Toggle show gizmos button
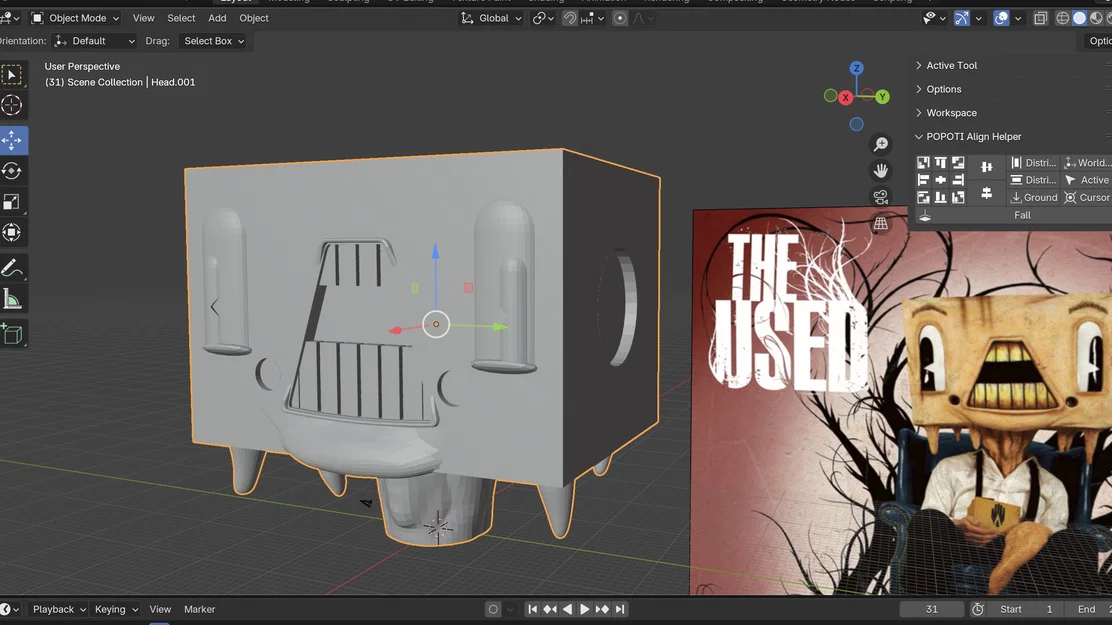Image resolution: width=1112 pixels, height=625 pixels. [x=962, y=18]
